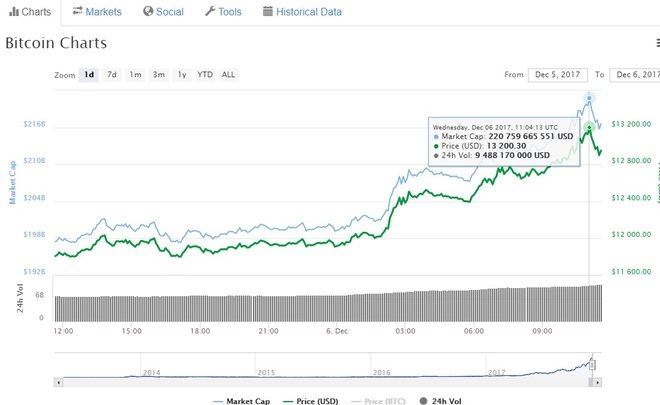Screen dimensions: 660x405
Task: Go to the Historical Data tab
Action: (x=301, y=12)
